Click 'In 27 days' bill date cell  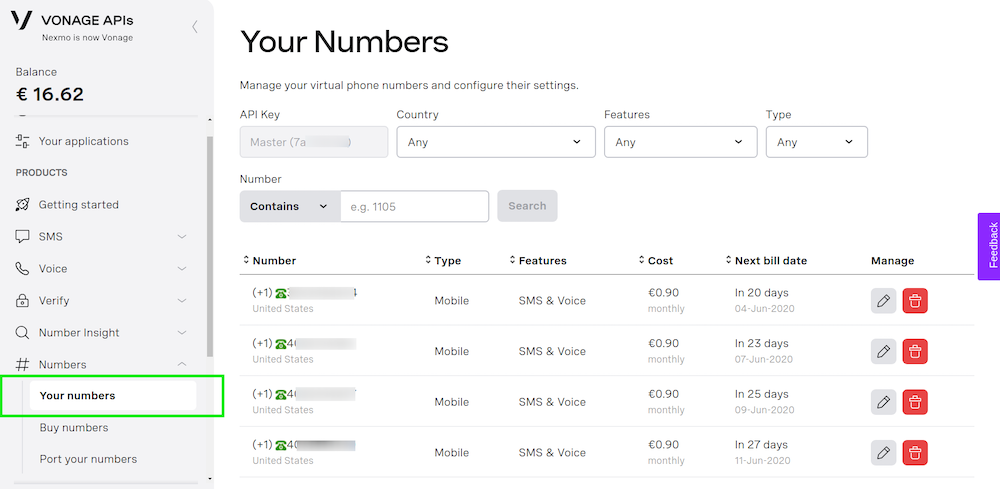(x=761, y=445)
